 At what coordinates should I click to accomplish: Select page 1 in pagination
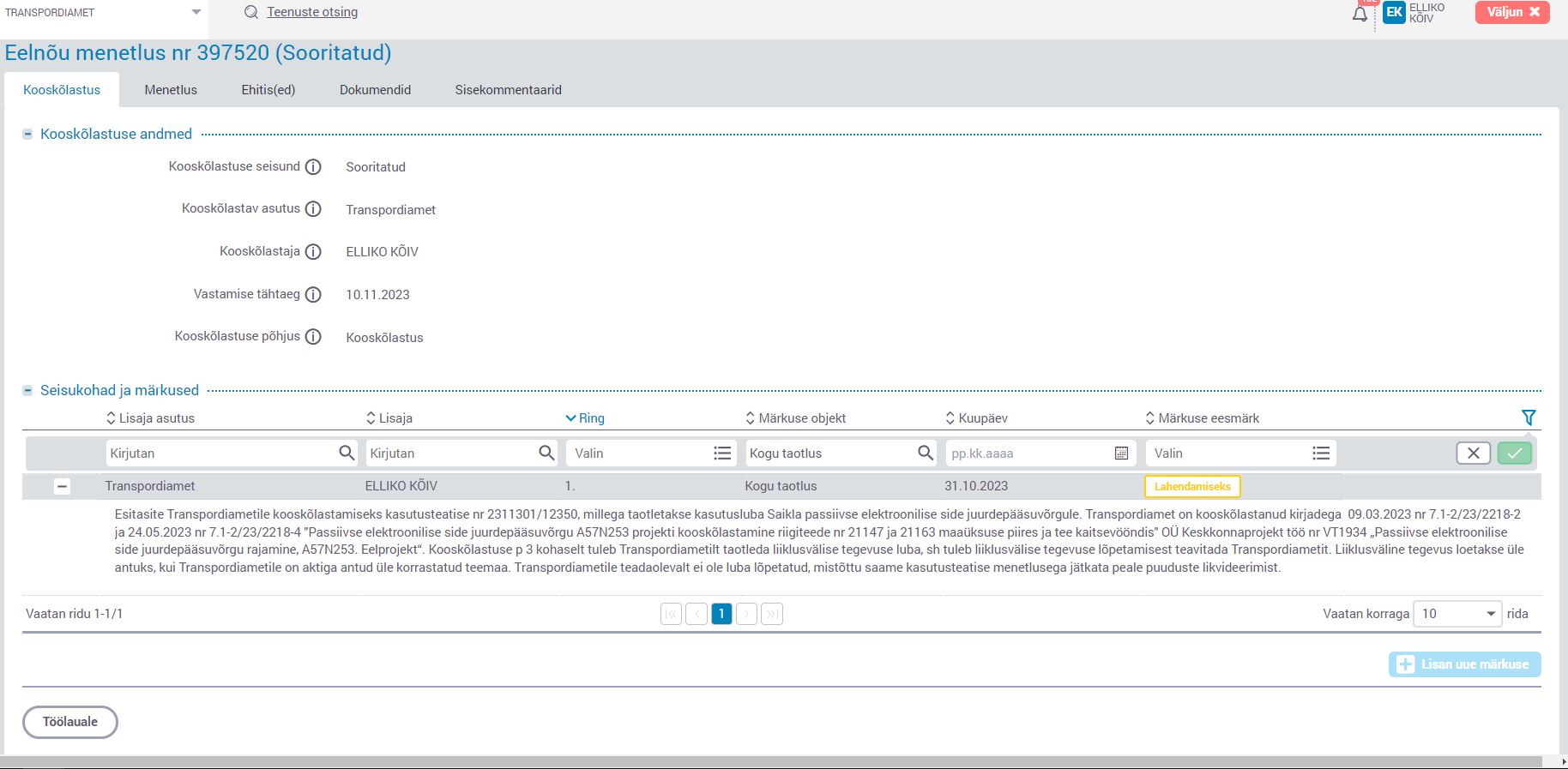722,614
